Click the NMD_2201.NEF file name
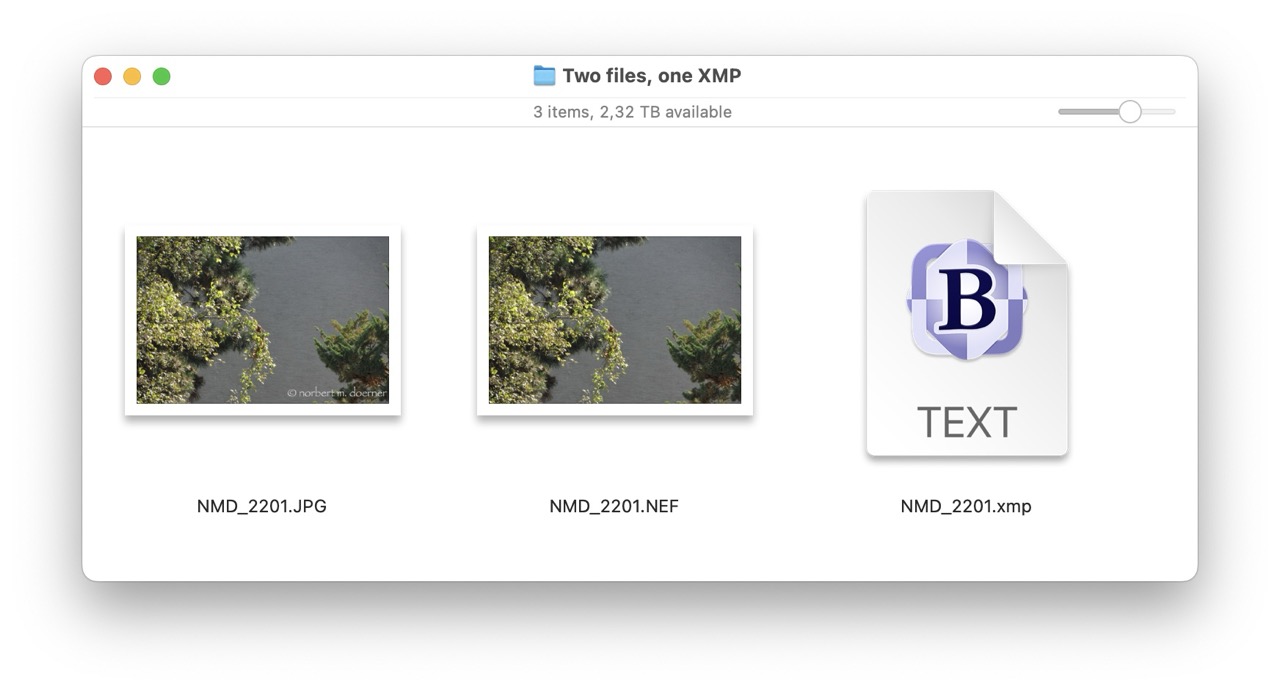The image size is (1280, 690). coord(614,506)
